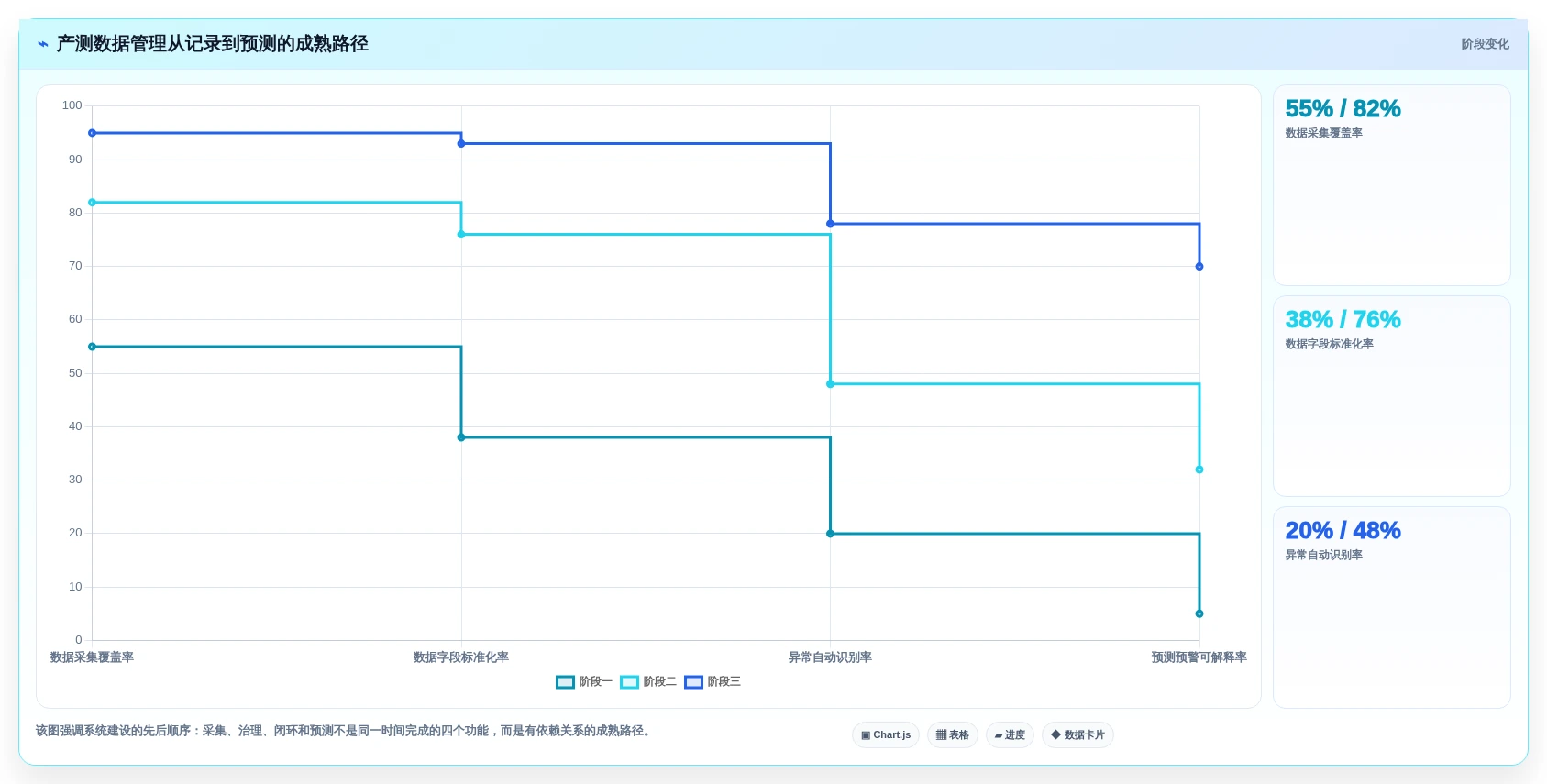1547x784 pixels.
Task: Click 阶段三 data point at 数据采集覆盖率
Action: click(92, 133)
